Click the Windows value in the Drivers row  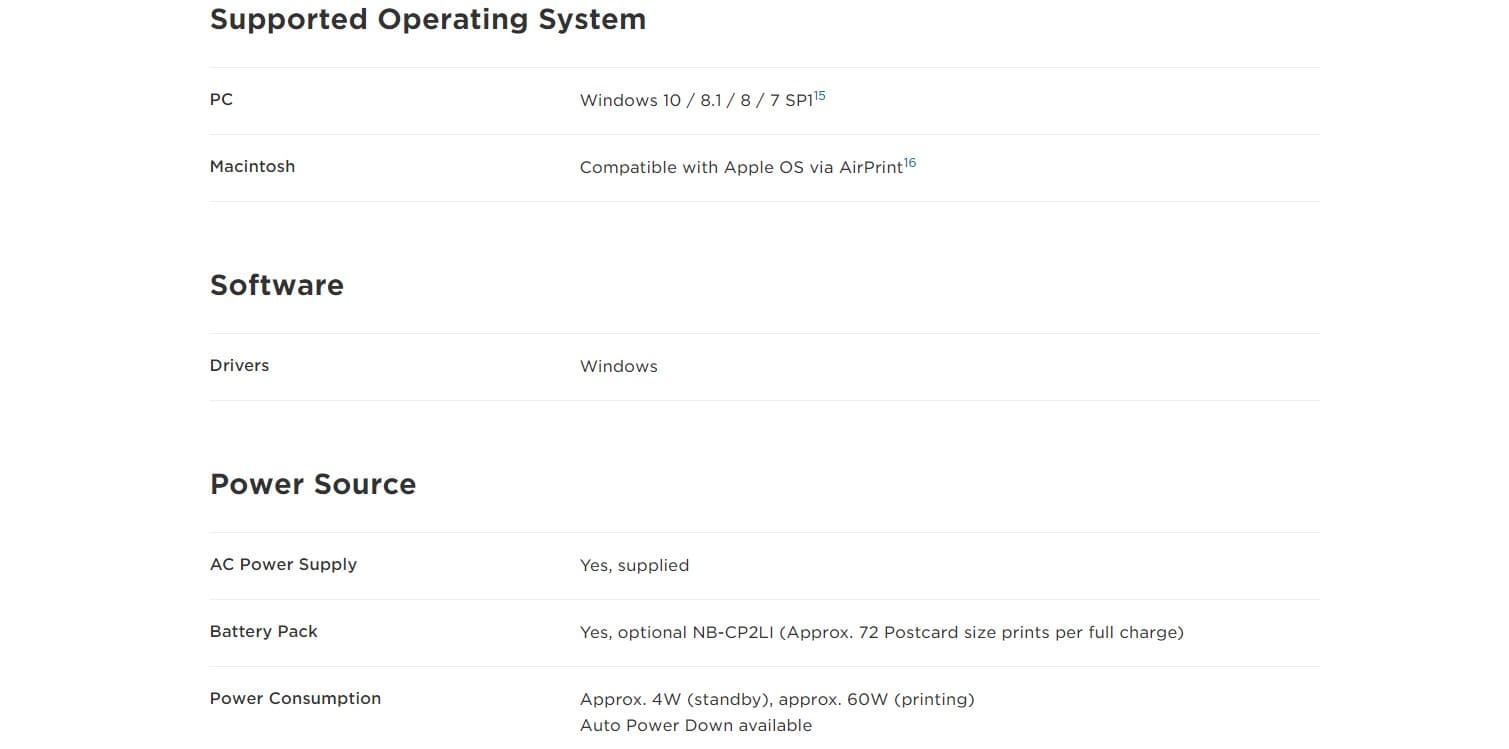coord(618,367)
